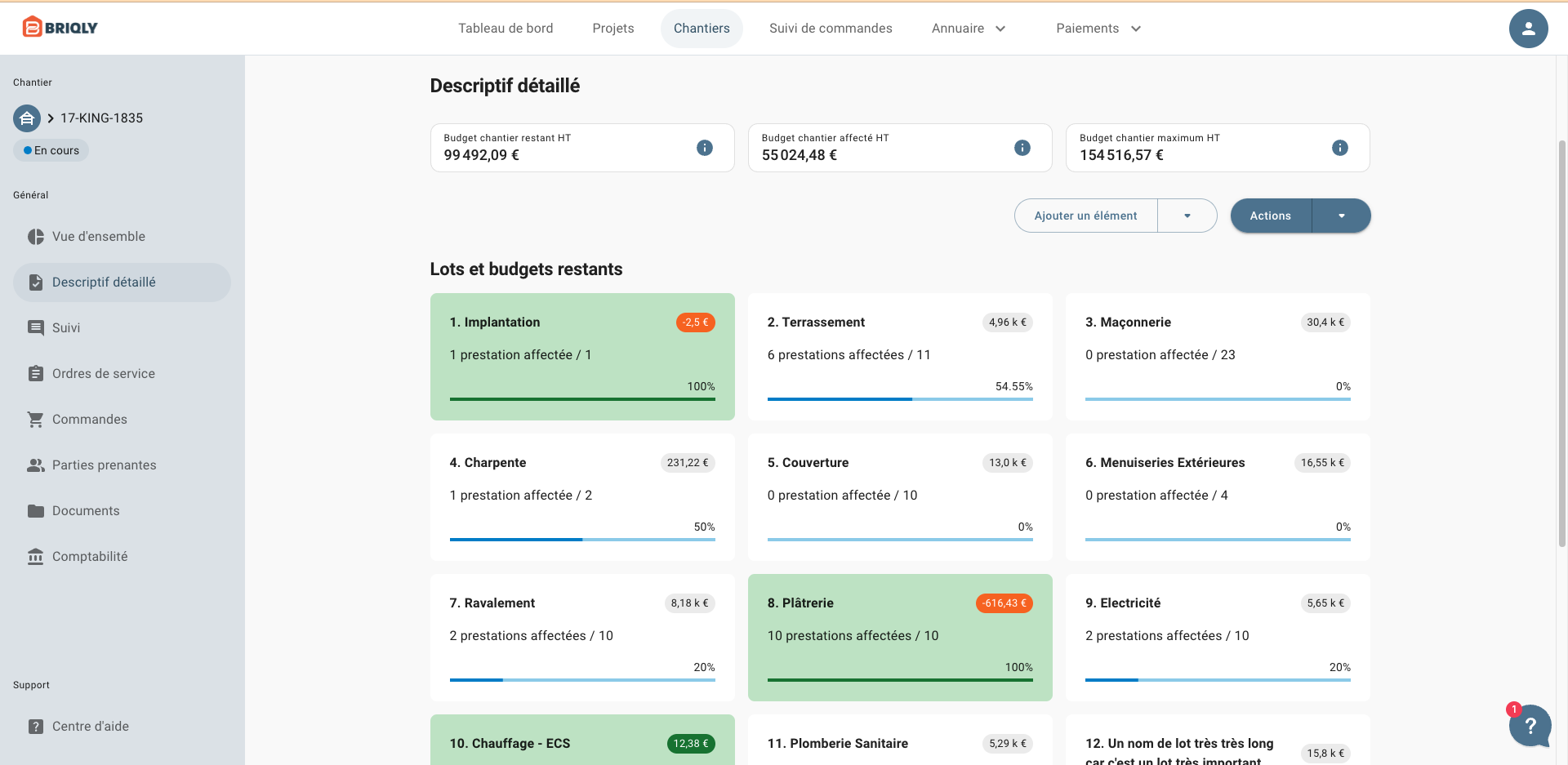
Task: Open the Actions dropdown arrow
Action: (1342, 216)
